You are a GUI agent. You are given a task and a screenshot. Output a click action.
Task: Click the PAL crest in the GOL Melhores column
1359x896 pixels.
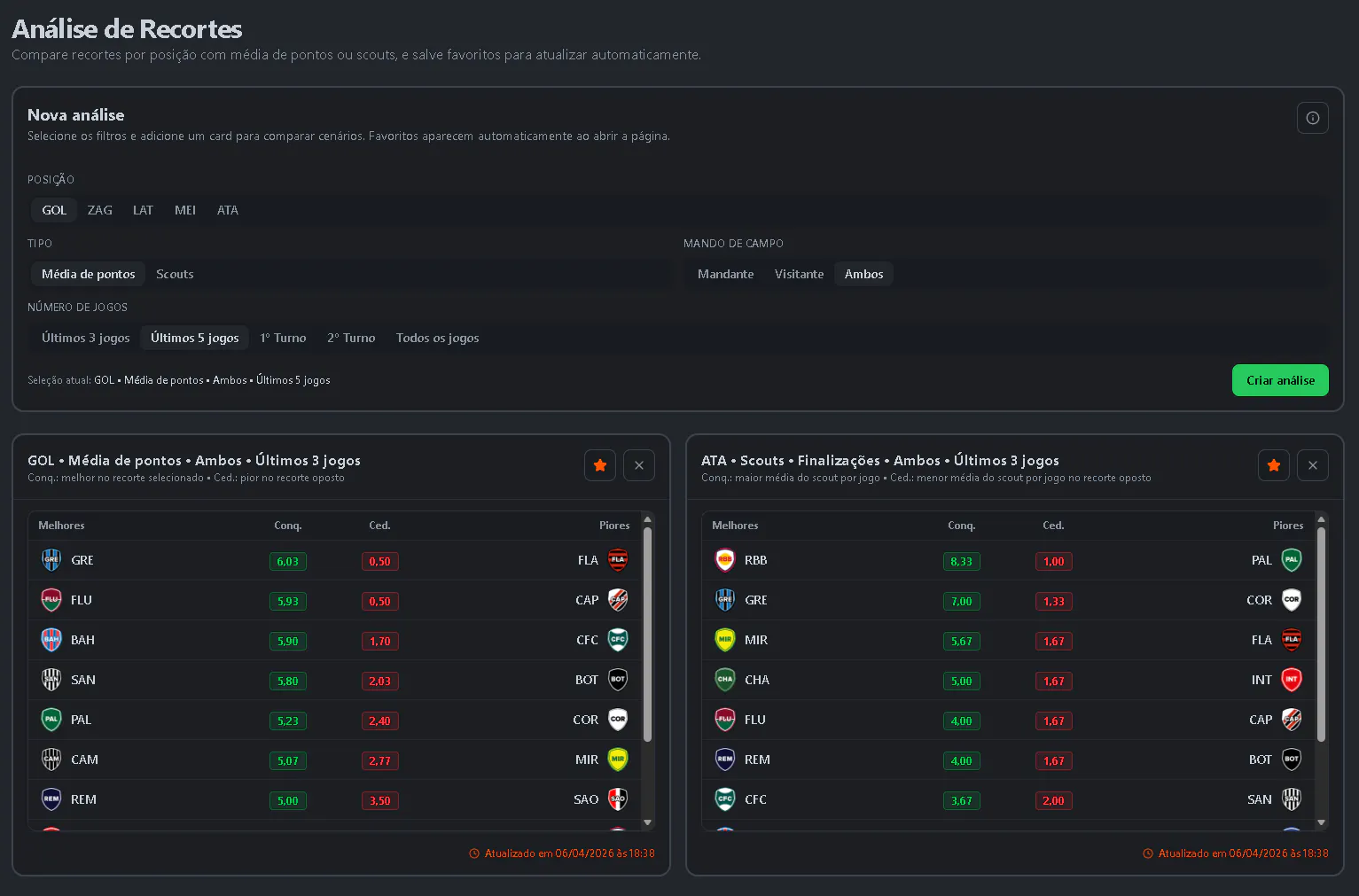(51, 720)
